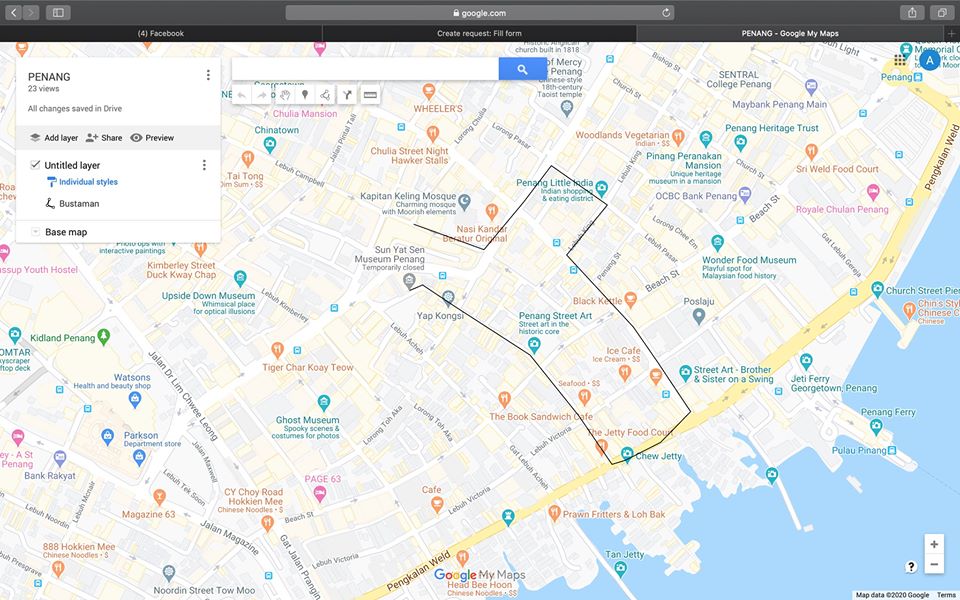Click the Woodlands Vegetarian restaurant marker
This screenshot has width=960, height=600.
coord(678,137)
